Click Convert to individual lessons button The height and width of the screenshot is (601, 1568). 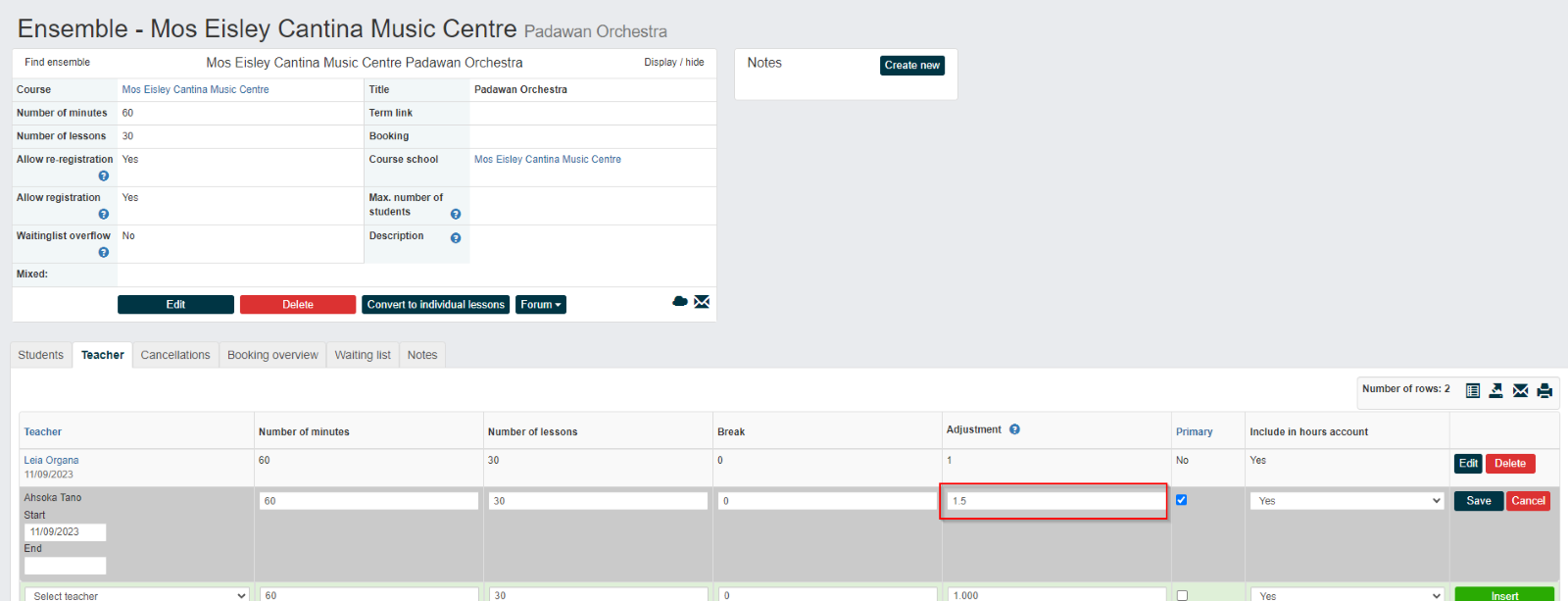coord(436,305)
